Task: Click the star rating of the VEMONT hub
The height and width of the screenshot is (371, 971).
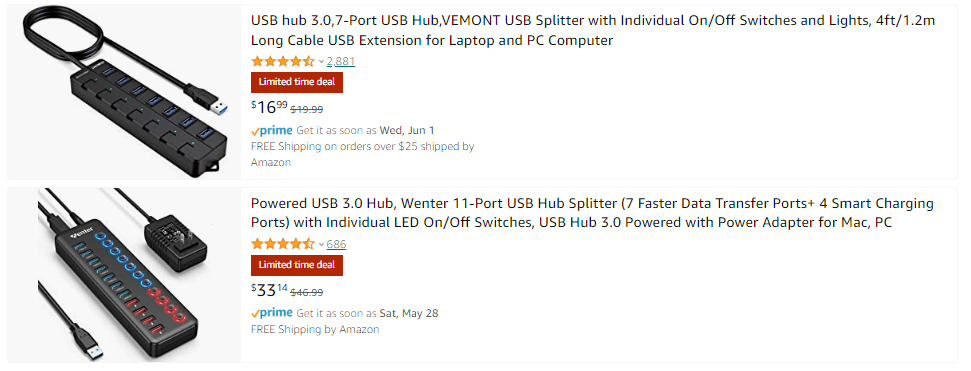Action: click(283, 61)
